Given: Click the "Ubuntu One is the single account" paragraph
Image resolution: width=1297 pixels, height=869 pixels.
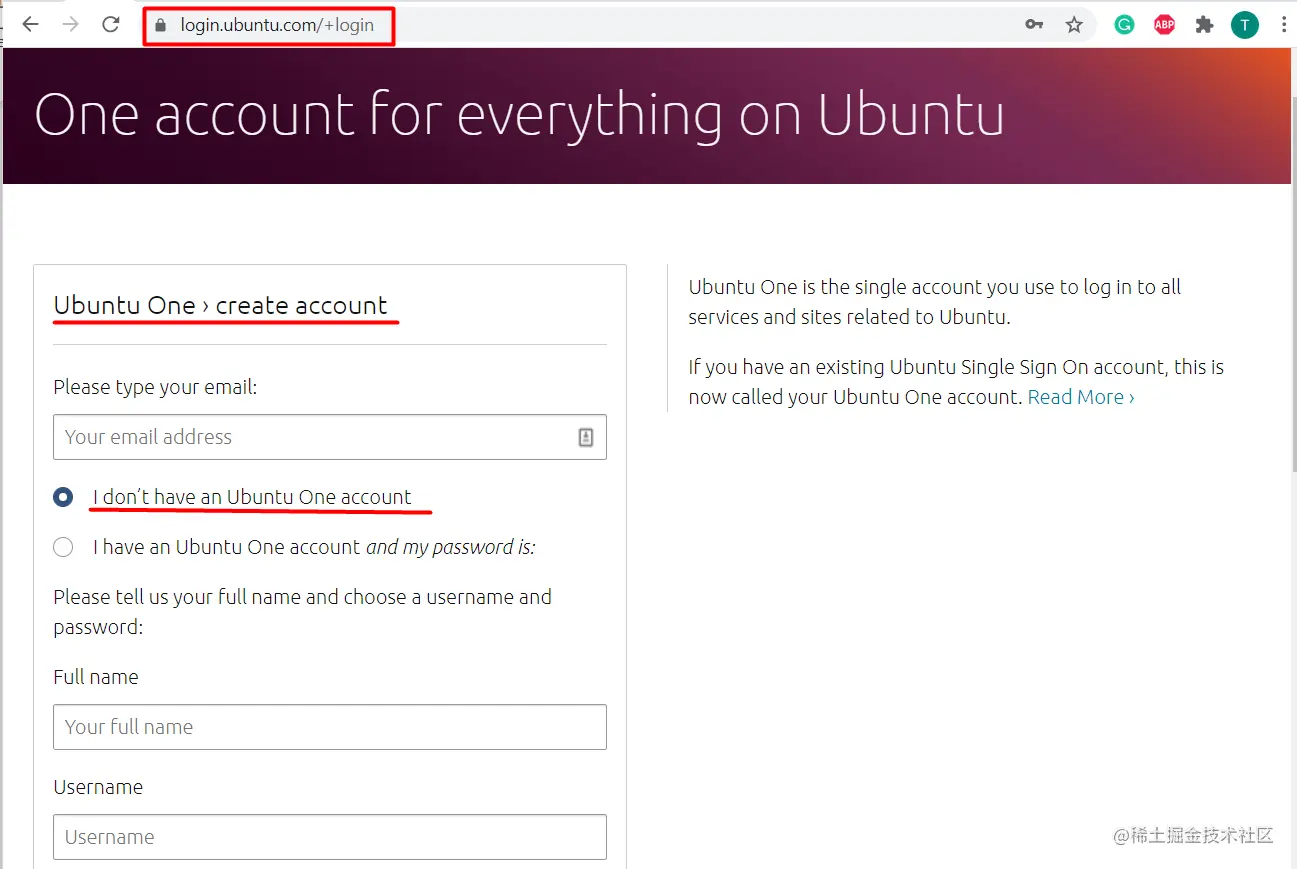Looking at the screenshot, I should (x=935, y=302).
